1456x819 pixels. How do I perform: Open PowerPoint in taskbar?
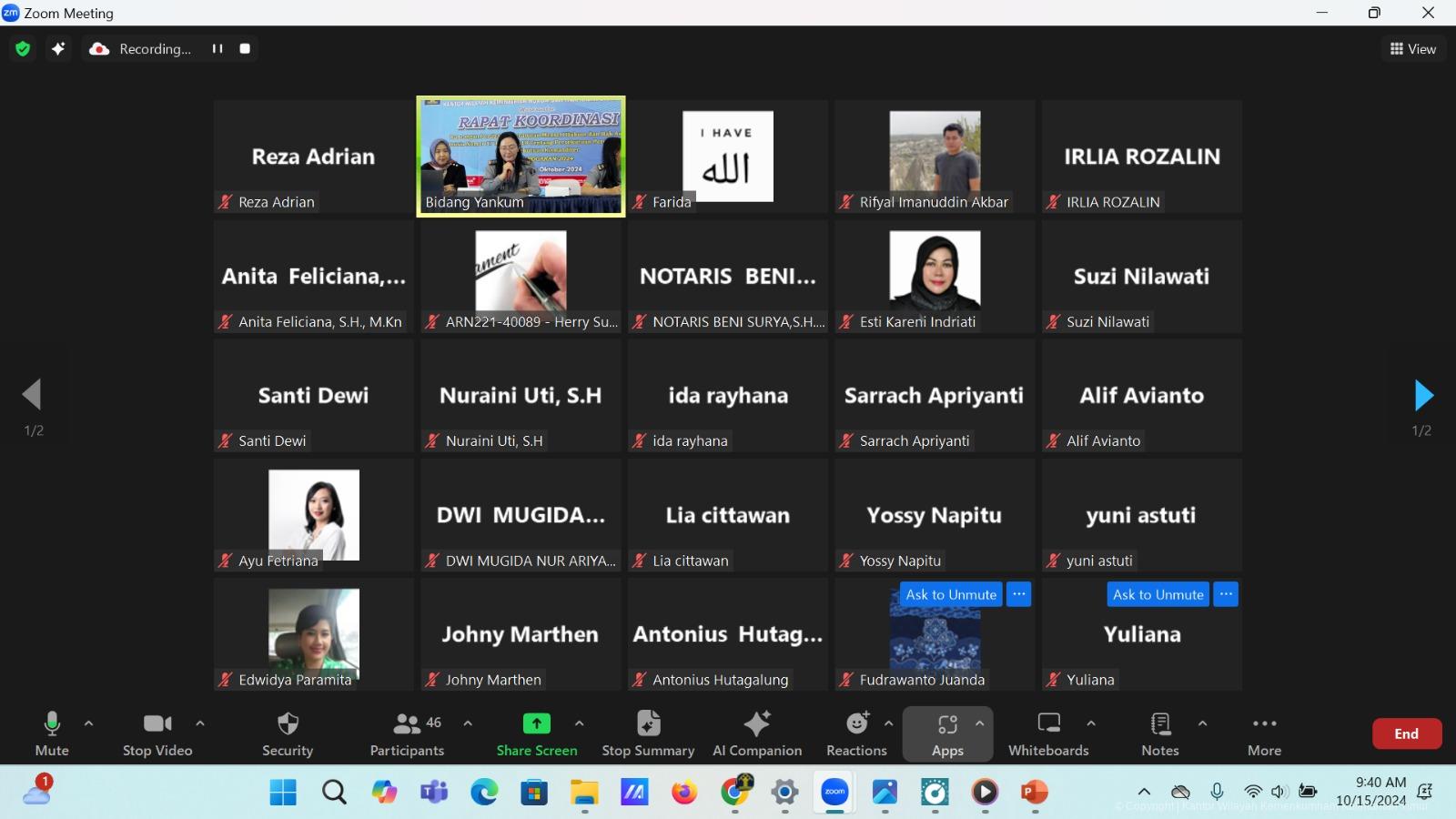(1035, 793)
